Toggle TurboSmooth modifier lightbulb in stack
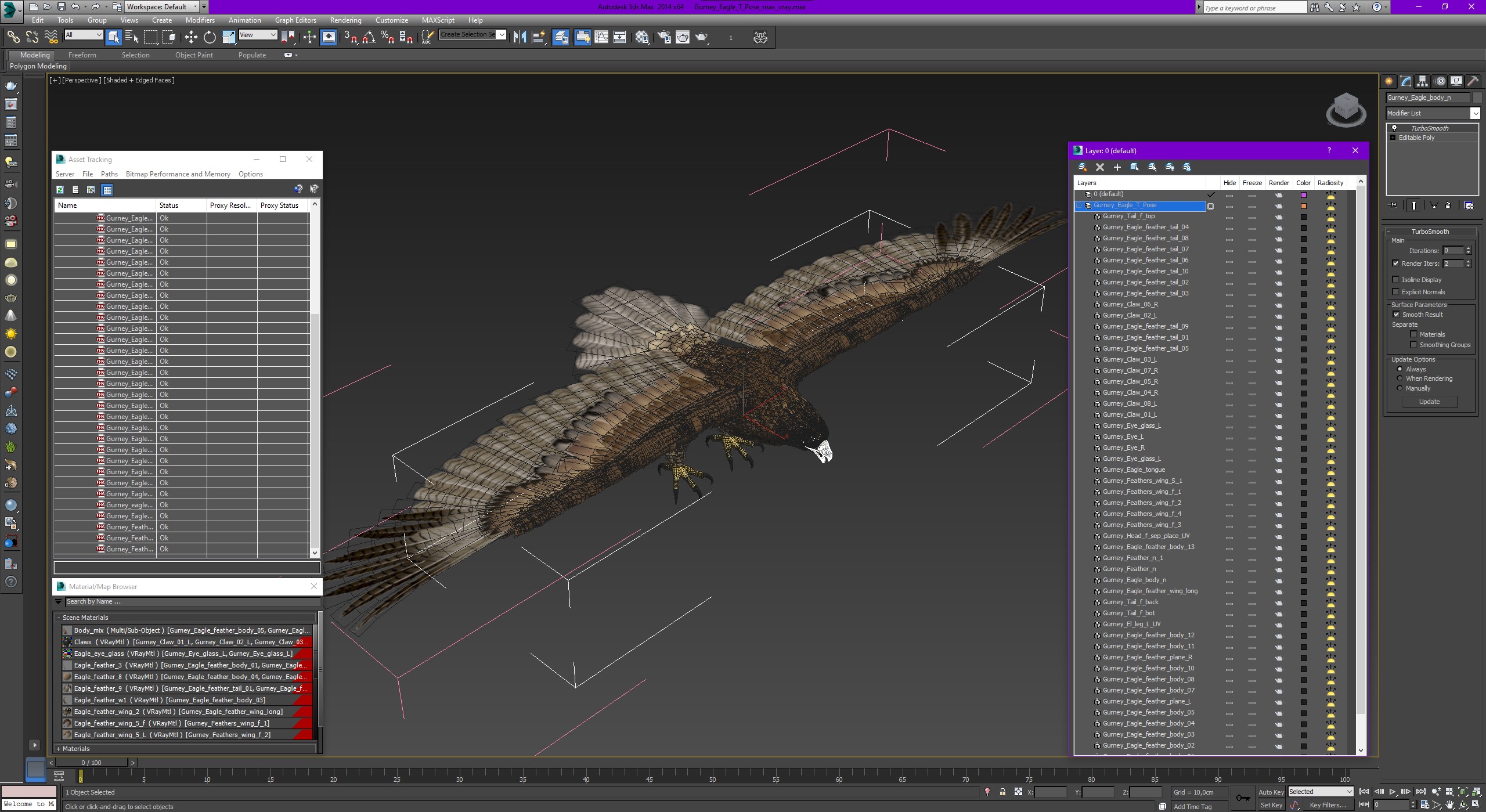Screen dimensions: 1486x812 1394,128
